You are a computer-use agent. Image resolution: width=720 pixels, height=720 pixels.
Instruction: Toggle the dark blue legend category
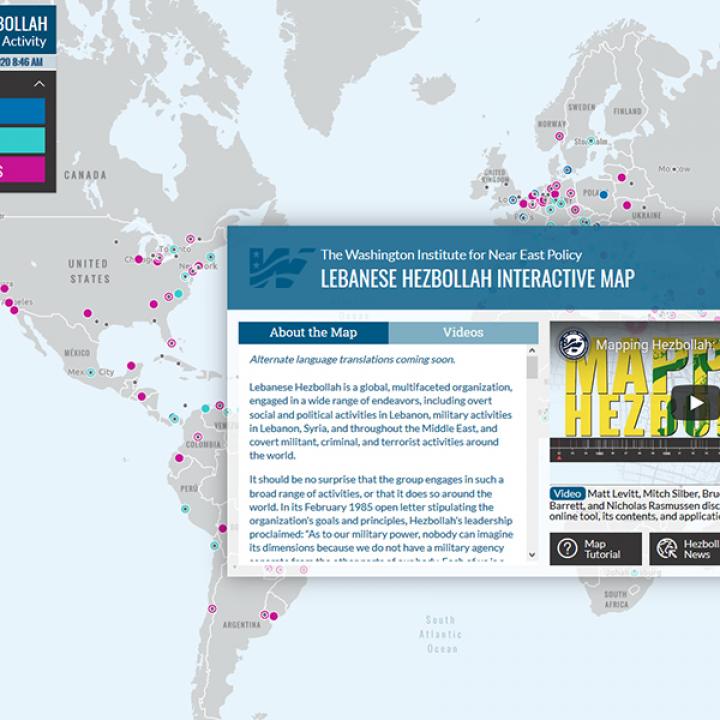(22, 111)
